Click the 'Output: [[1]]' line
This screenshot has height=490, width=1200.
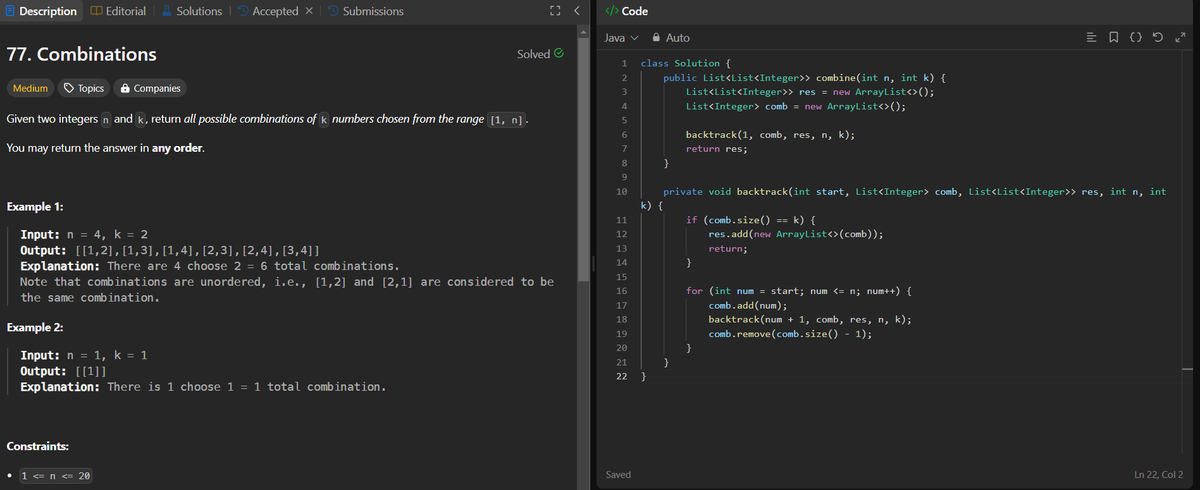65,371
